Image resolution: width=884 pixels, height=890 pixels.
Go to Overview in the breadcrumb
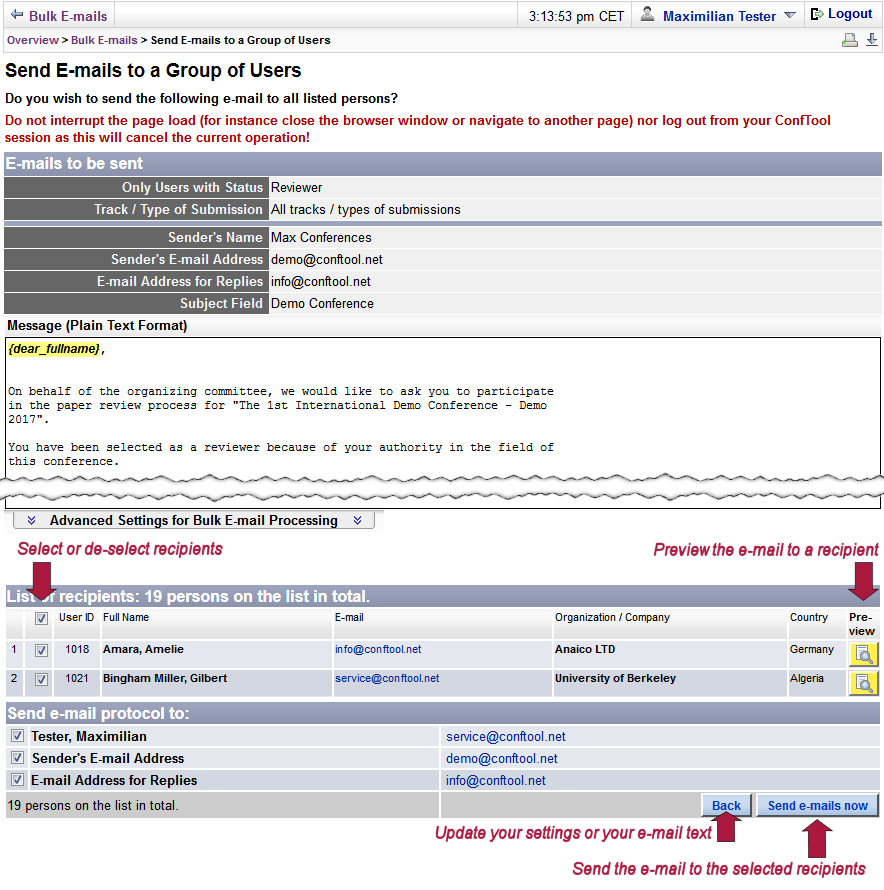32,40
